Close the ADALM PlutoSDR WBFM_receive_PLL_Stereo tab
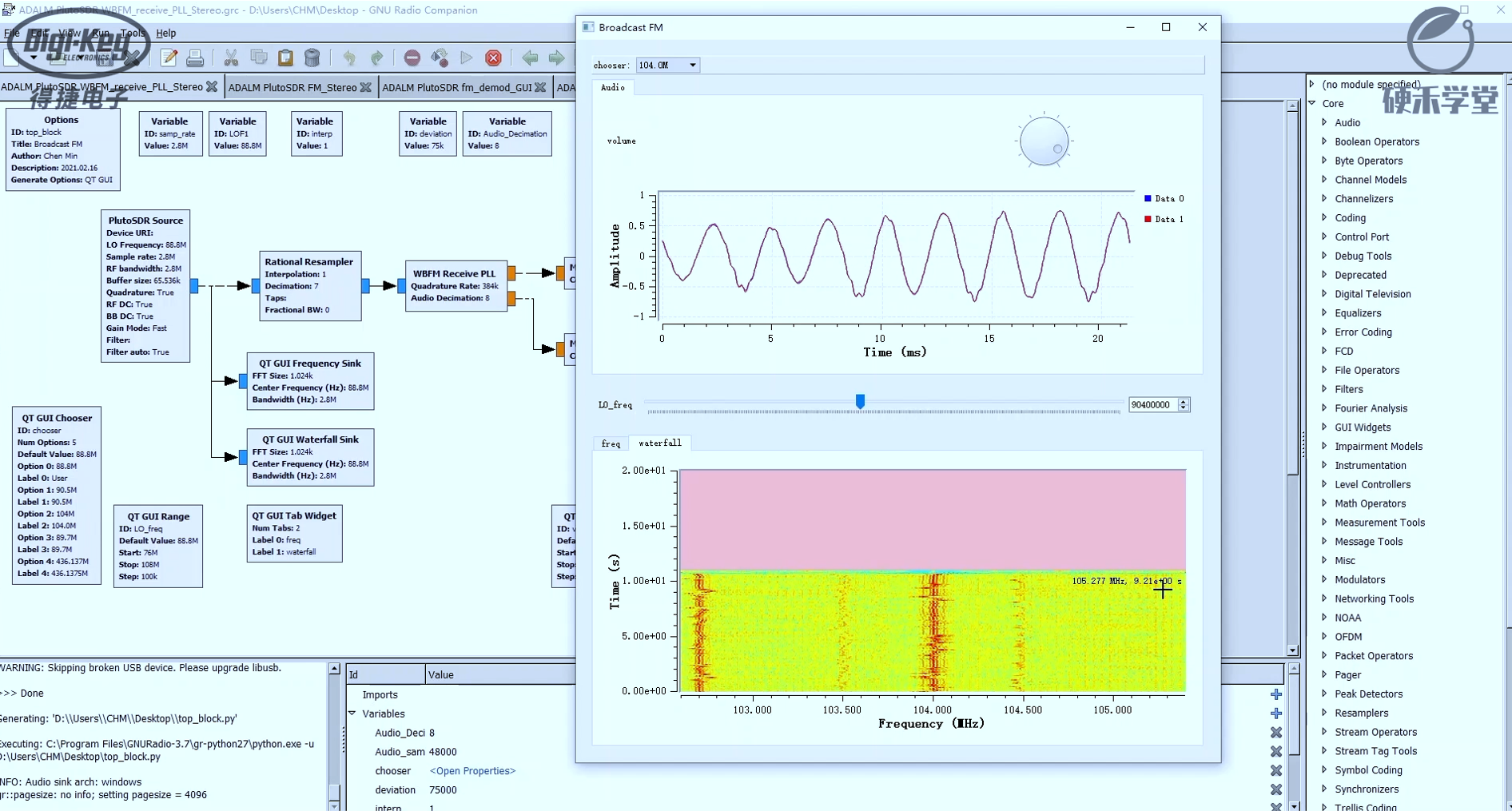Viewport: 1512px width, 811px height. coord(212,86)
